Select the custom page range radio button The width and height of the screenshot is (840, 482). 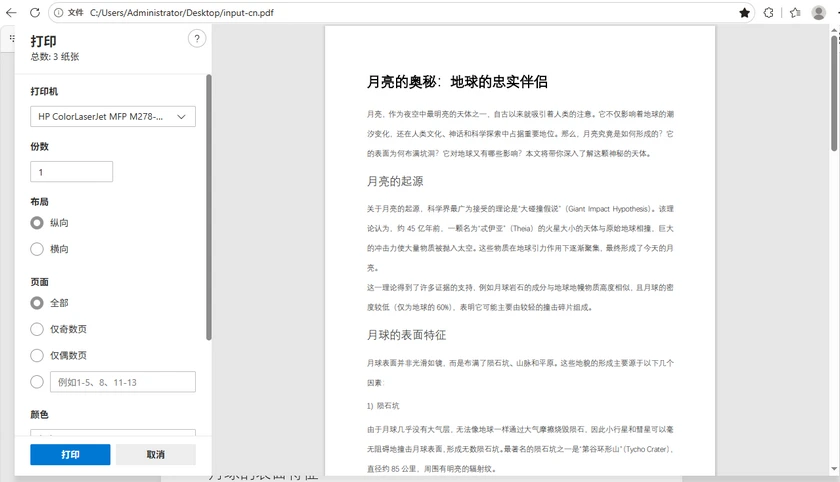pos(36,382)
